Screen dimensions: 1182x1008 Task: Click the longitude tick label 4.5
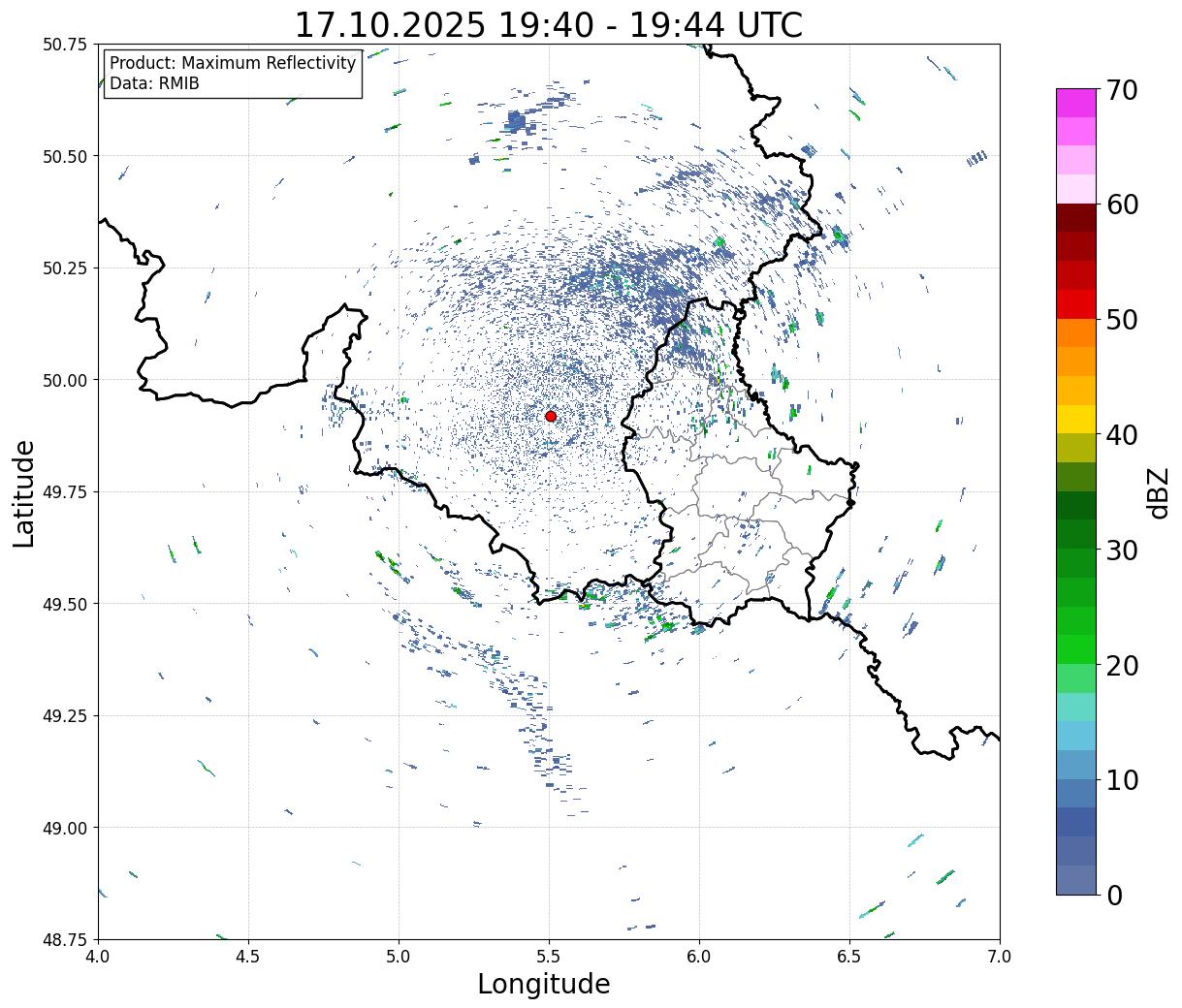(248, 957)
